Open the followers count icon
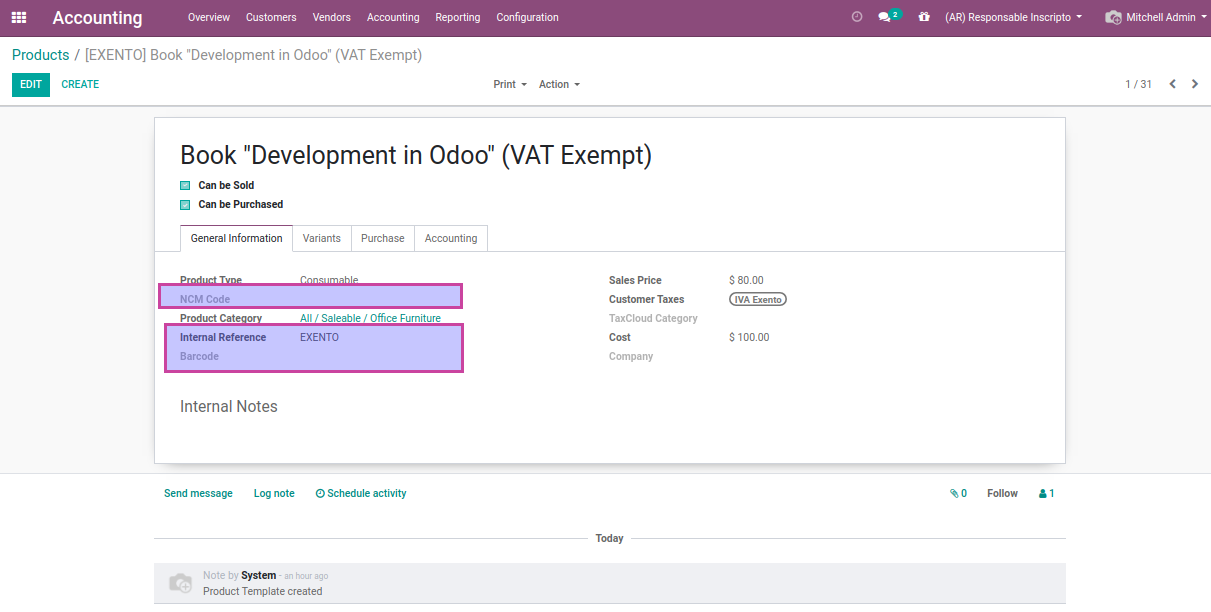The image size is (1211, 612). (x=1047, y=493)
